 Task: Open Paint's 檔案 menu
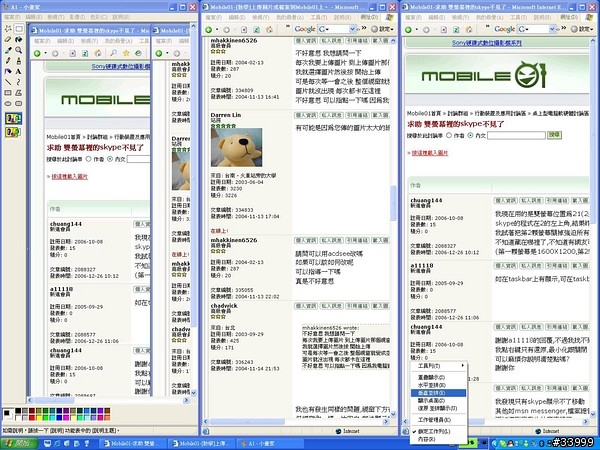(12, 17)
